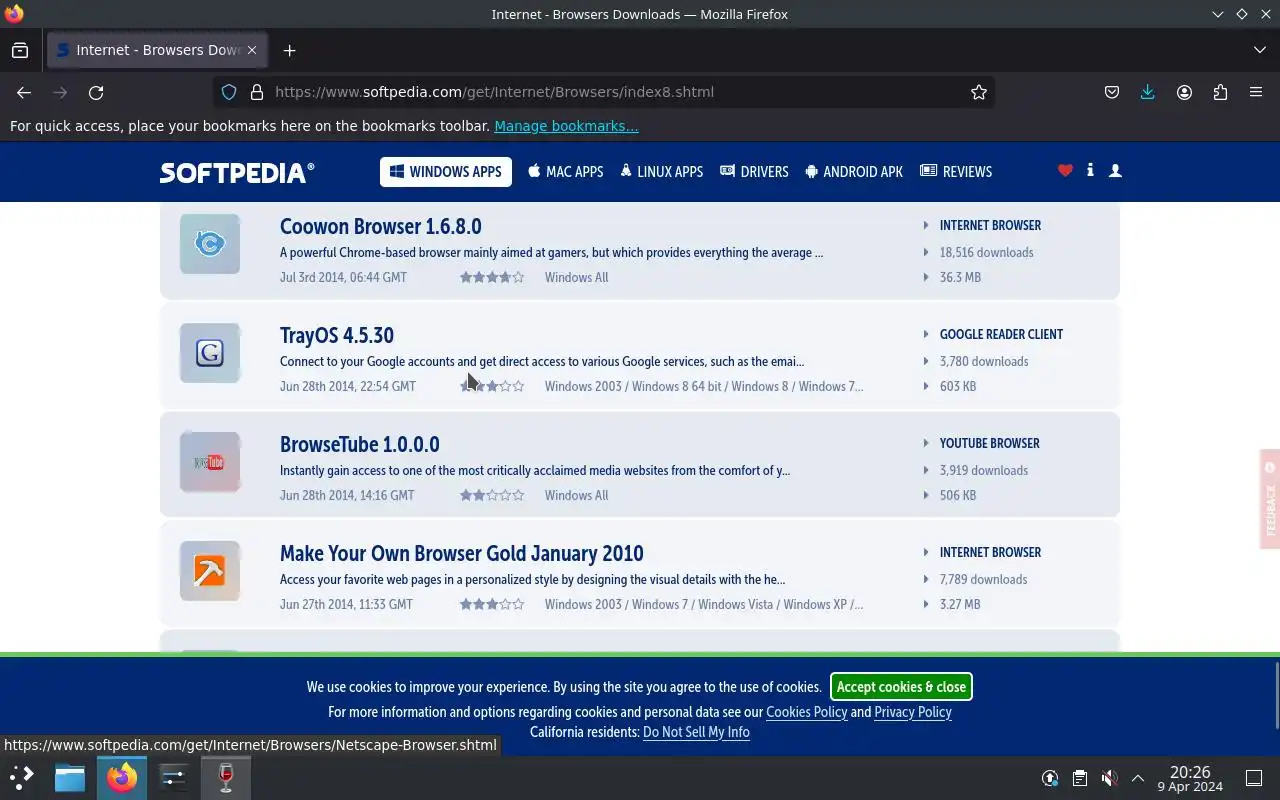The image size is (1280, 800).
Task: Click Do Not Sell My Info
Action: coord(696,732)
